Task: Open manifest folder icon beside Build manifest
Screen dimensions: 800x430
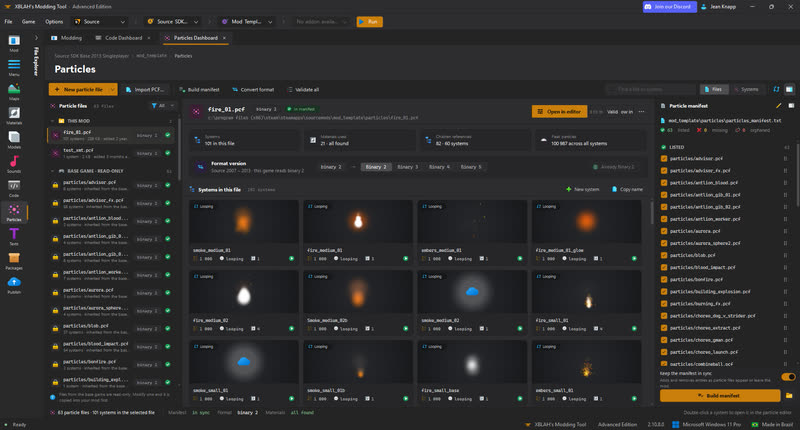Action: (789, 396)
